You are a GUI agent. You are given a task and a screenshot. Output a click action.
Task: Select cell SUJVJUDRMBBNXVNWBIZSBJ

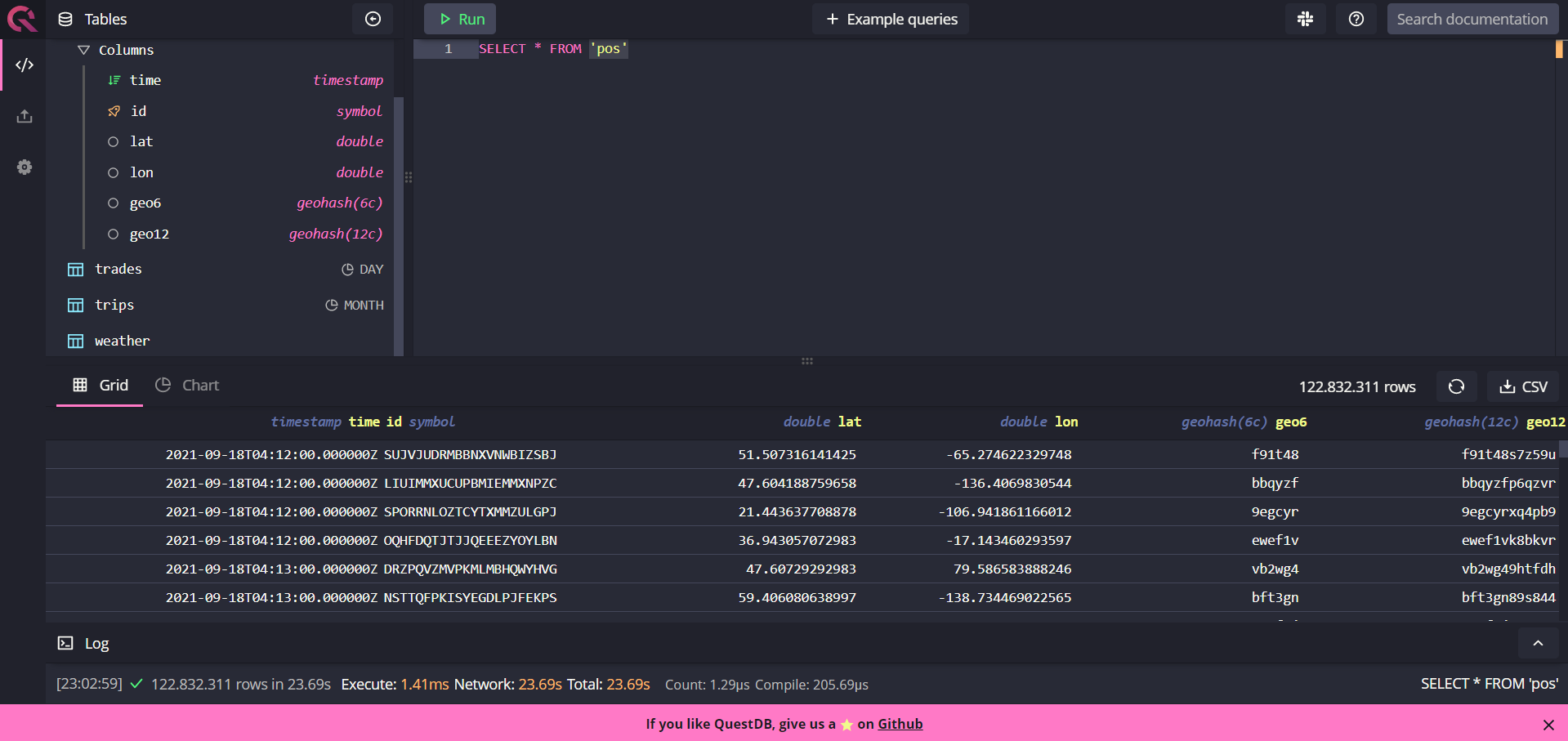click(x=470, y=454)
